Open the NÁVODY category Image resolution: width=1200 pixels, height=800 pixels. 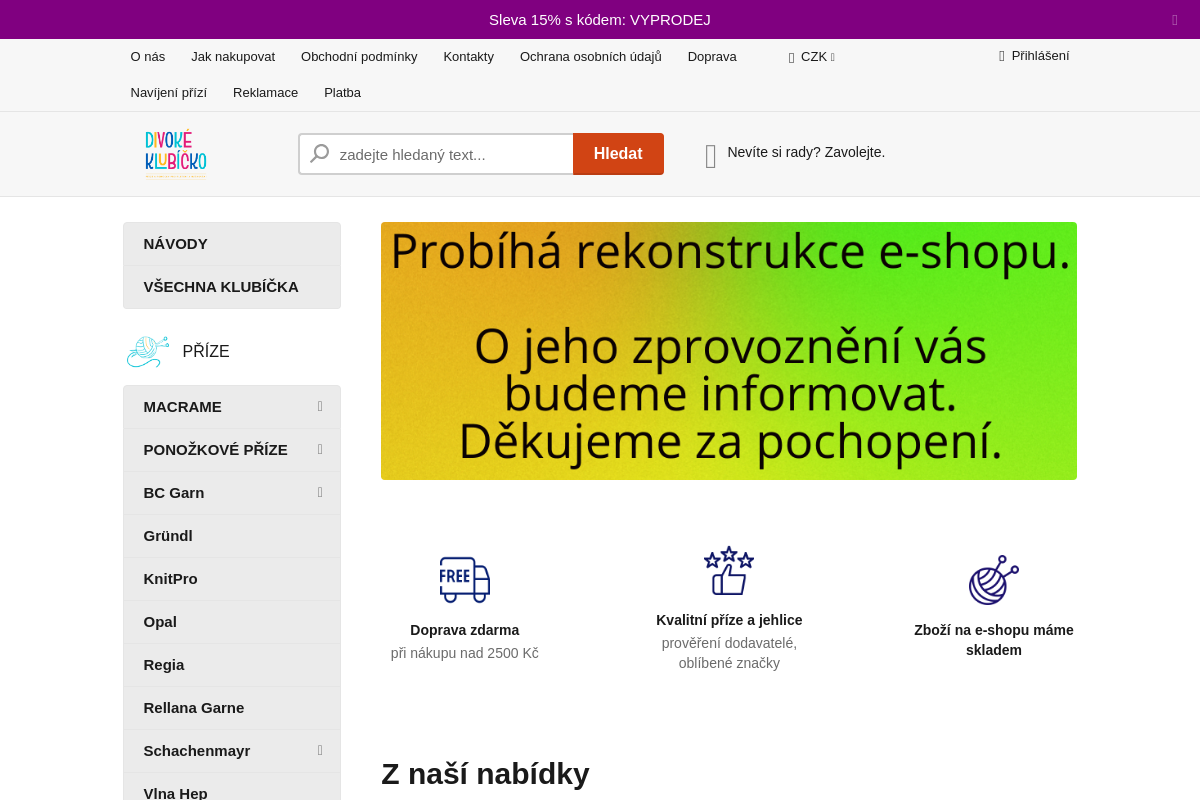[x=232, y=244]
